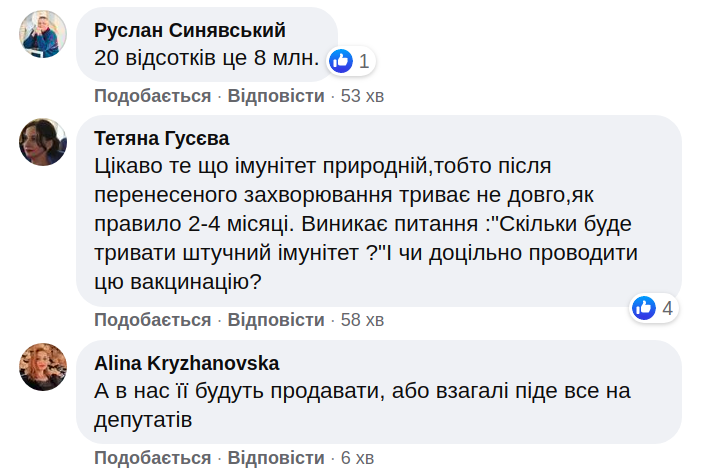Click the like reaction icon on Руслан's comment
Screen dimensions: 706x474
coord(341,61)
